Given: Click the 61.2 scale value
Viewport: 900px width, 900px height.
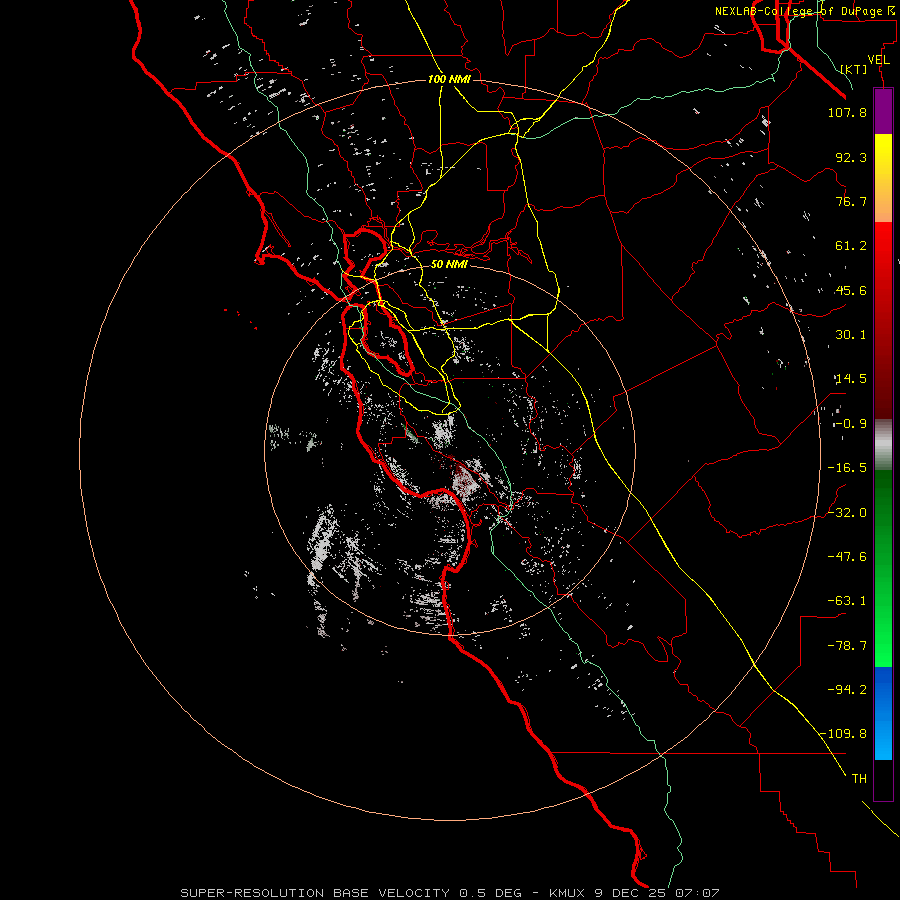Looking at the screenshot, I should (x=851, y=246).
